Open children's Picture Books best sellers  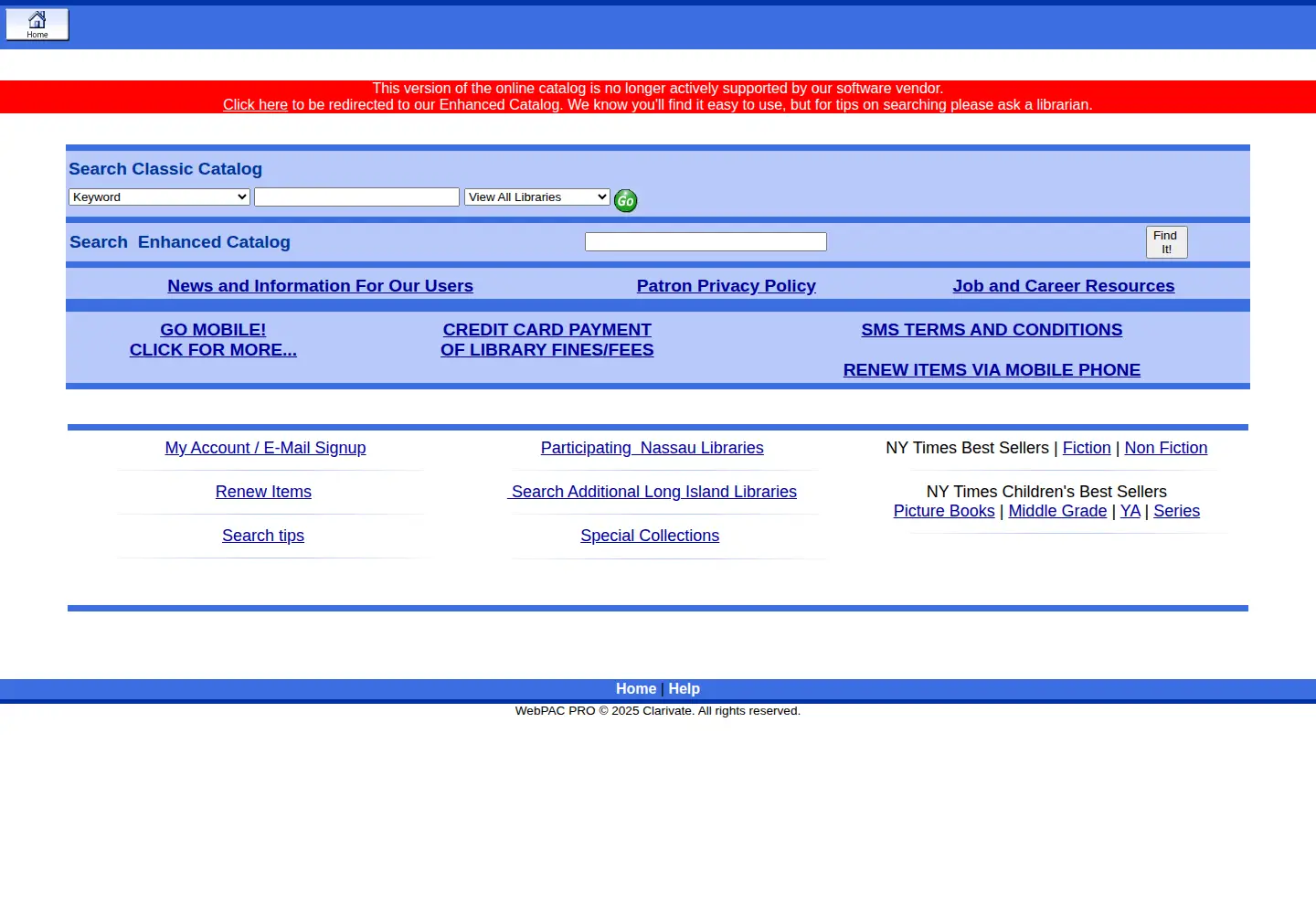944,511
